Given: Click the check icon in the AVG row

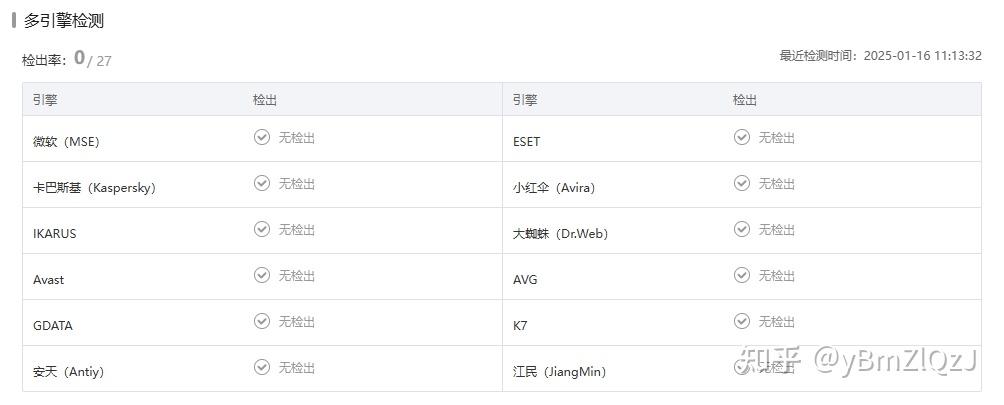Looking at the screenshot, I should [x=742, y=275].
